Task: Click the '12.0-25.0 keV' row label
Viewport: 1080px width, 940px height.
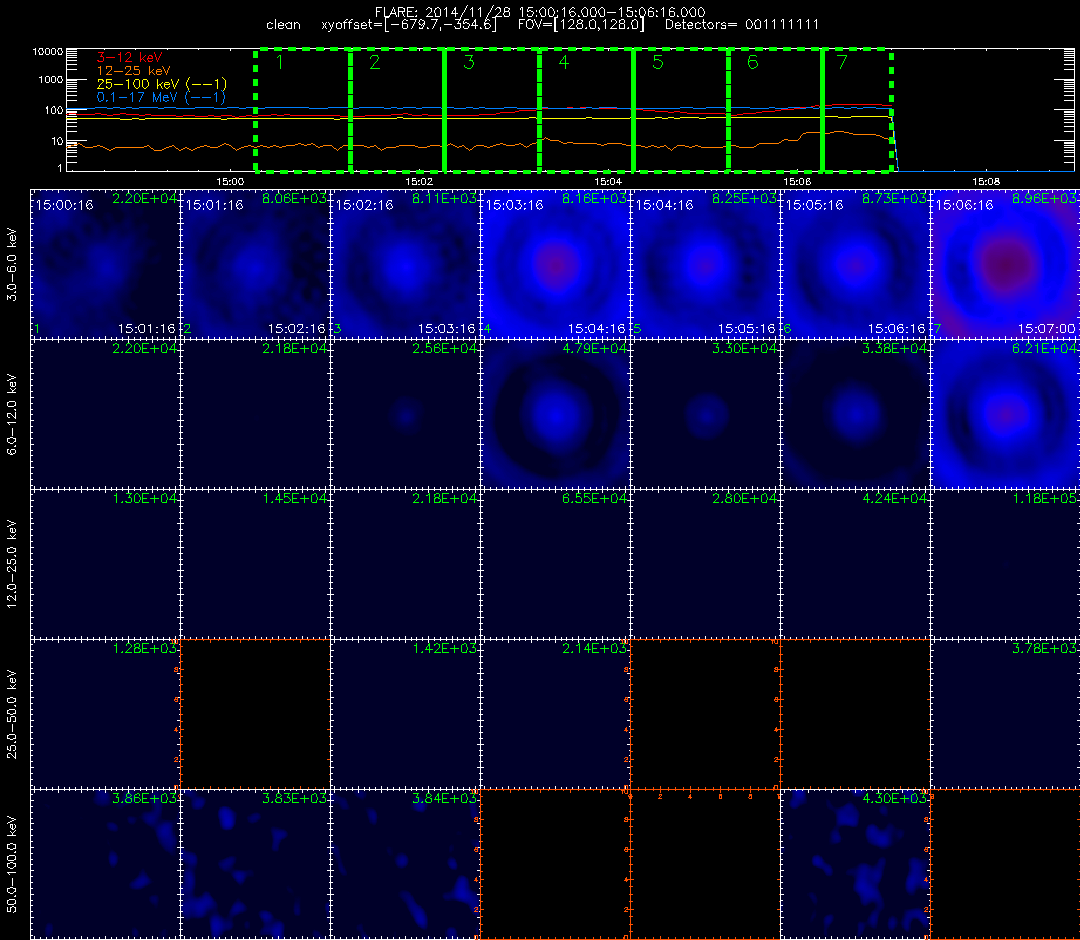Action: 12,564
